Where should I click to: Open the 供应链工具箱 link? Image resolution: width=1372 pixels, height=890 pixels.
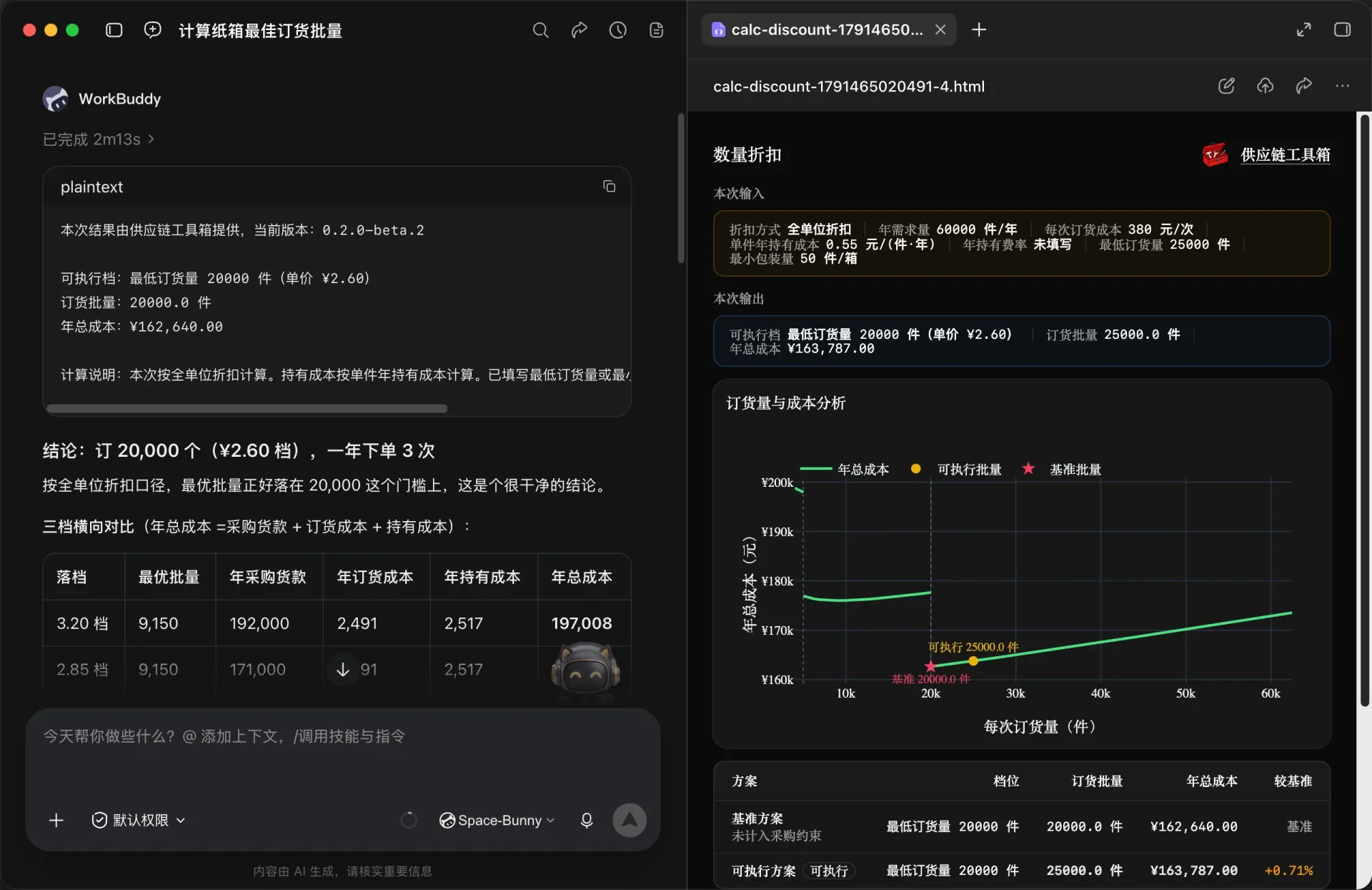click(1285, 155)
